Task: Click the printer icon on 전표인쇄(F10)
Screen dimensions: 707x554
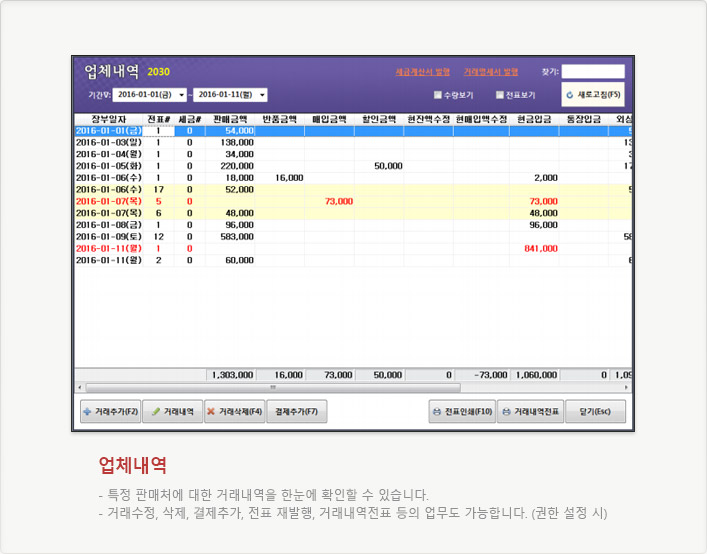Action: (436, 412)
